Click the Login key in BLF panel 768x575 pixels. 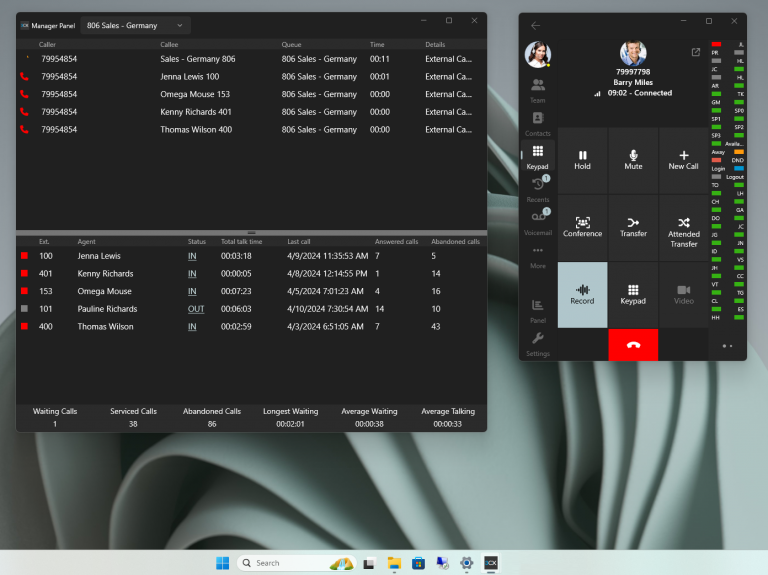[719, 168]
